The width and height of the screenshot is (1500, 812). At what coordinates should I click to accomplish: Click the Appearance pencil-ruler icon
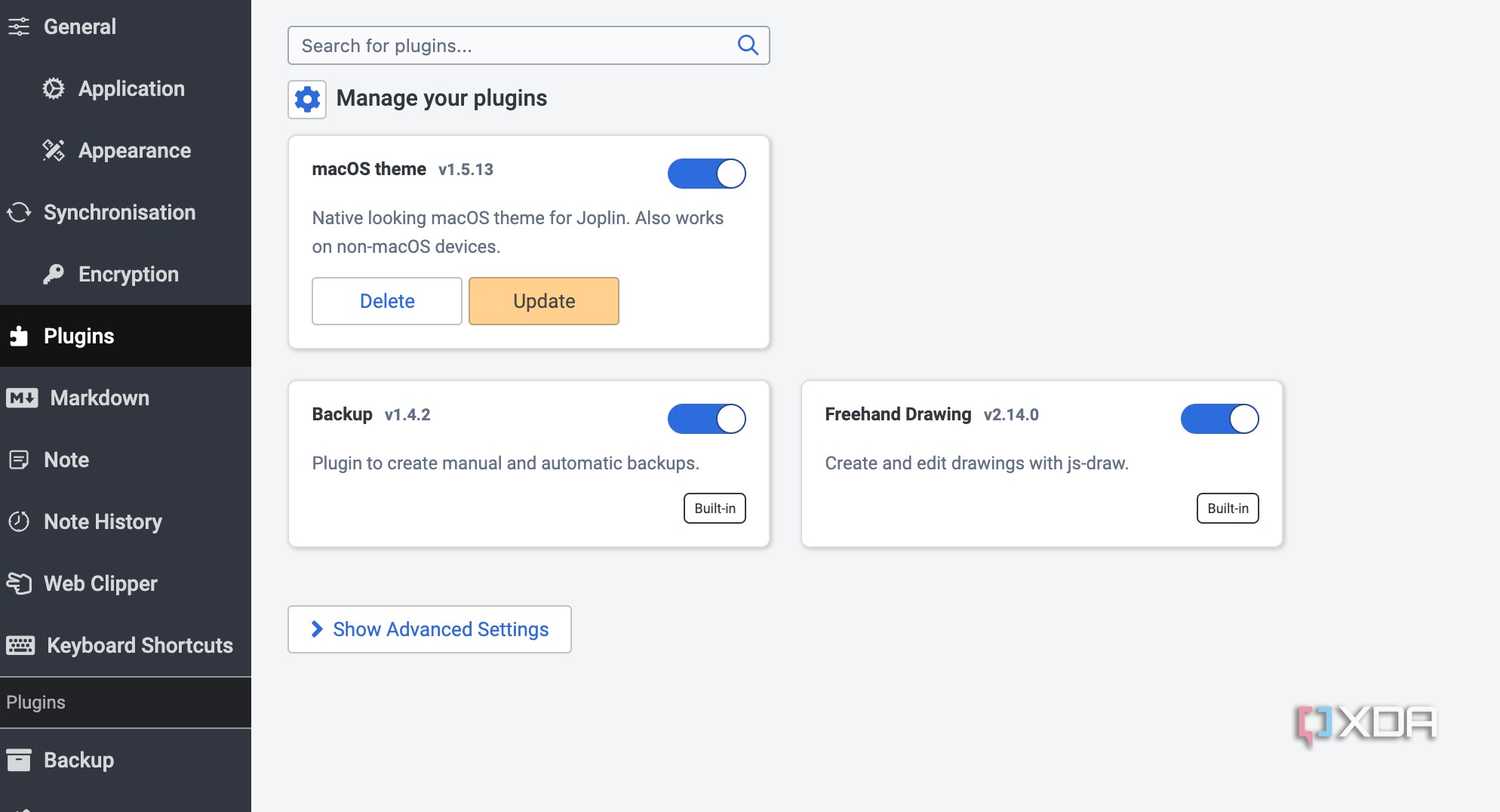coord(53,151)
